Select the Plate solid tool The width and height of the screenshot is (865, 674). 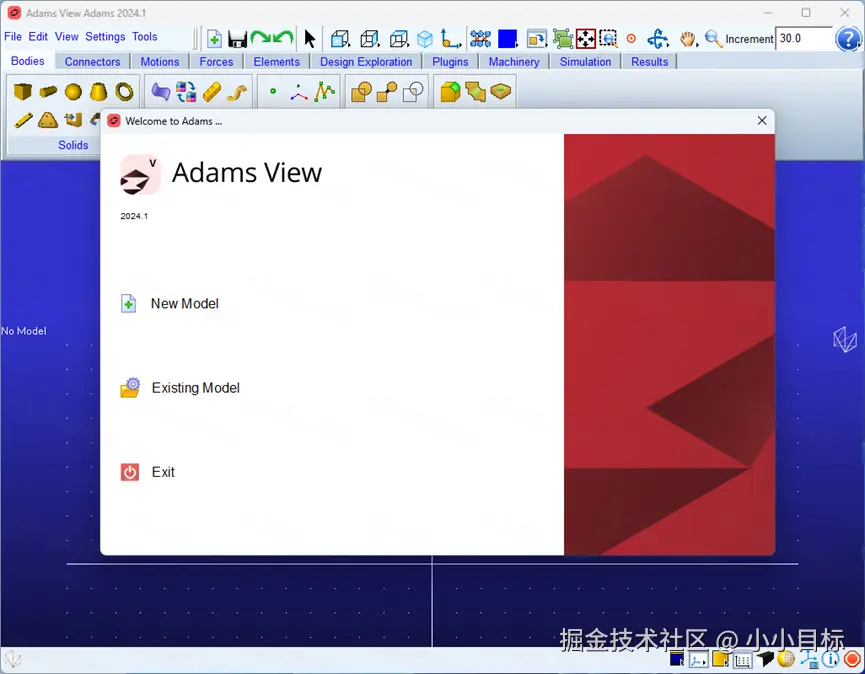(48, 120)
